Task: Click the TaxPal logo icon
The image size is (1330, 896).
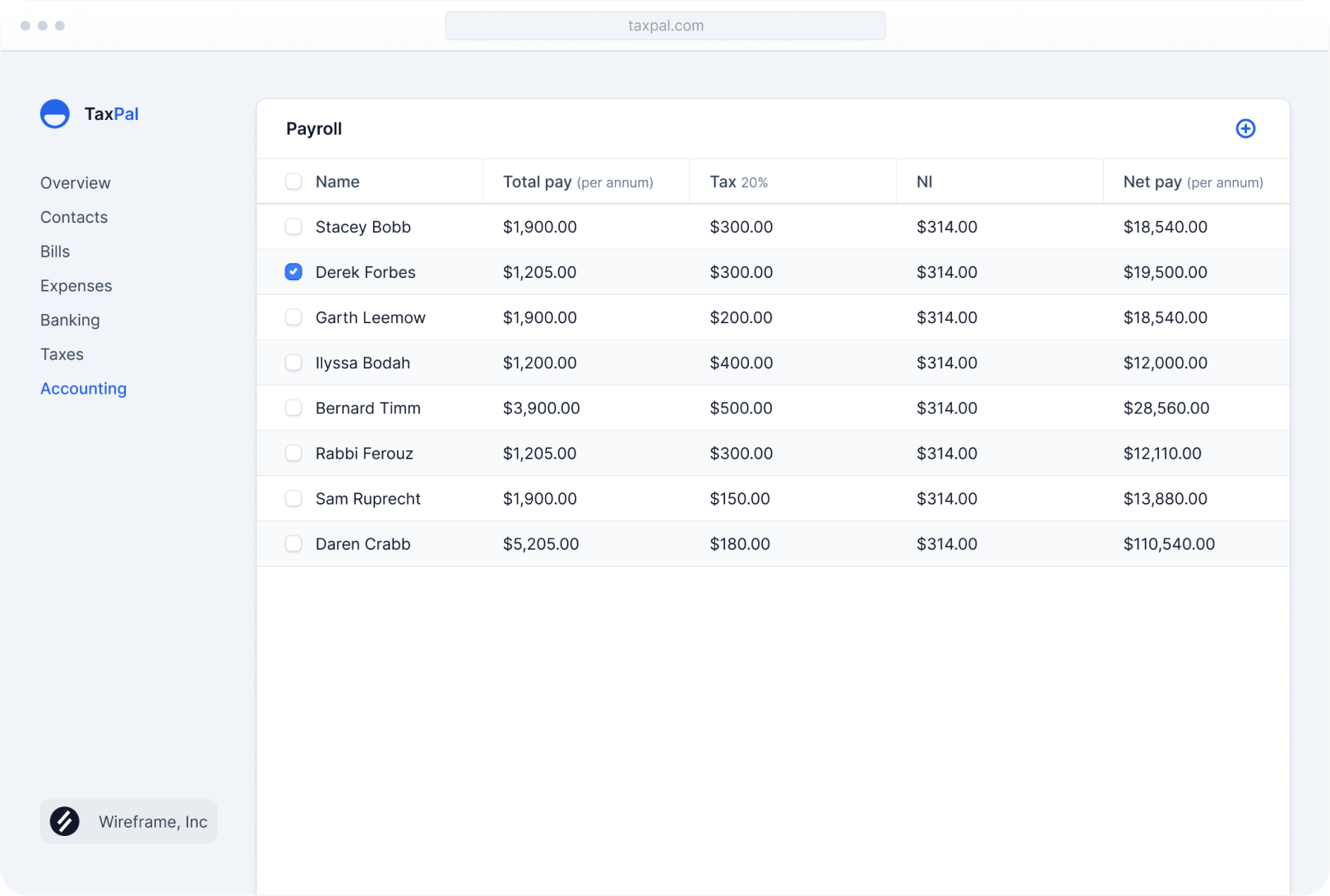Action: tap(55, 114)
